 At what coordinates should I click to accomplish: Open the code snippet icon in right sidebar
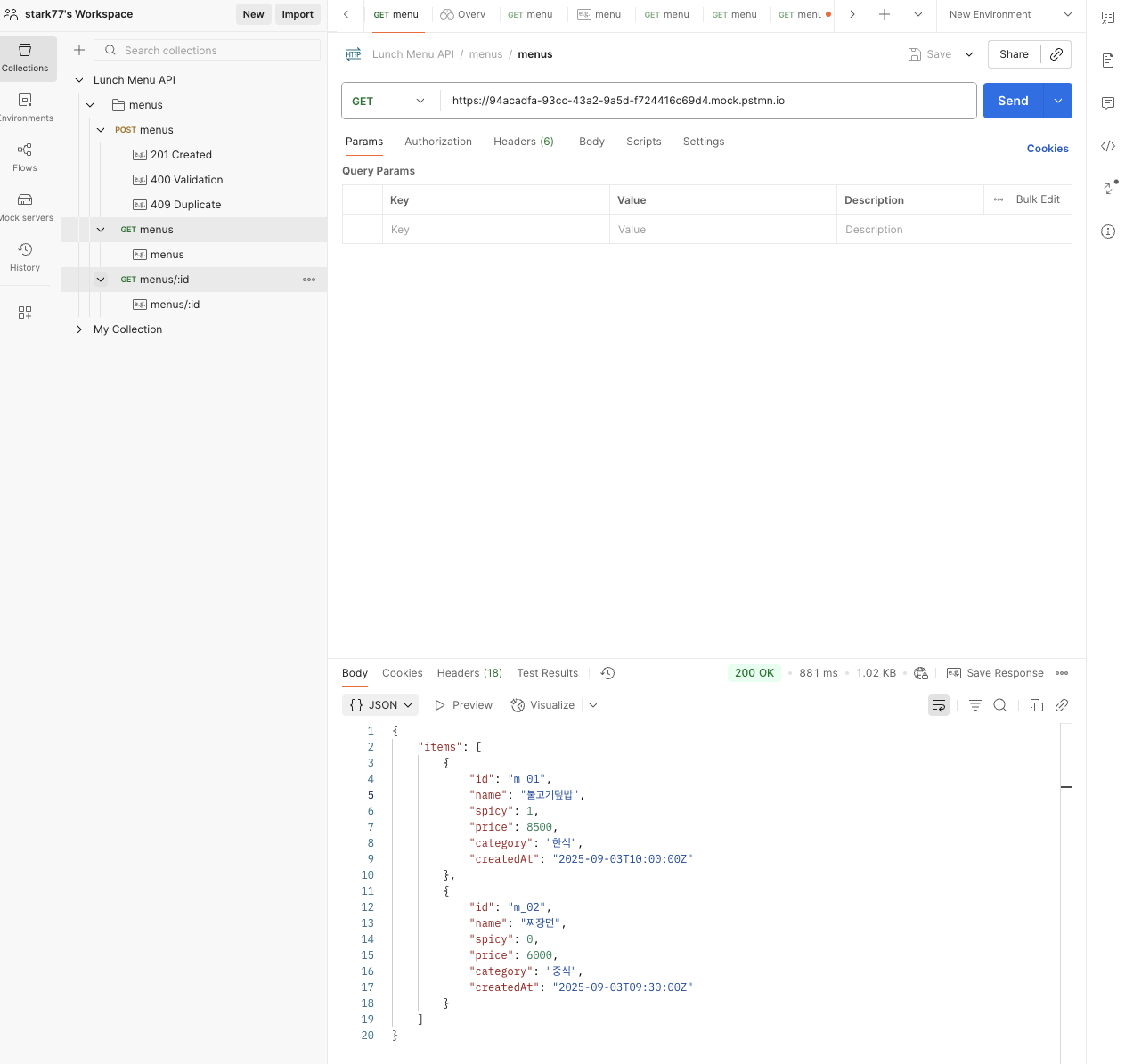tap(1108, 146)
